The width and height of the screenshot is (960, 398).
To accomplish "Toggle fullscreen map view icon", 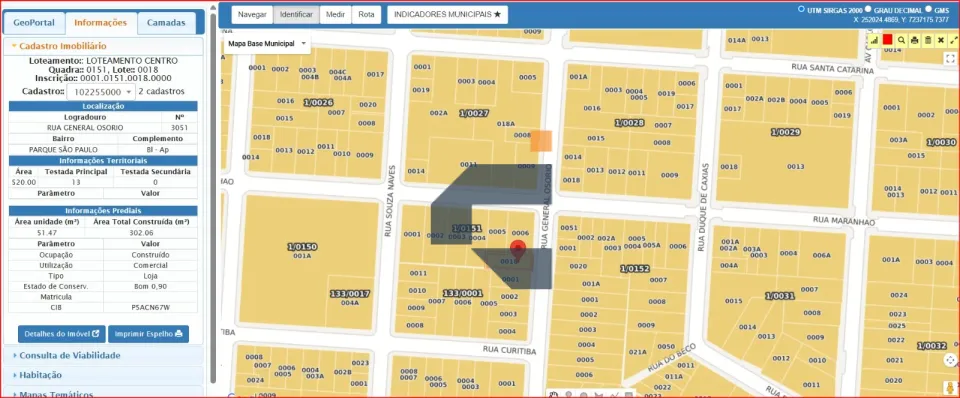I will click(x=950, y=59).
